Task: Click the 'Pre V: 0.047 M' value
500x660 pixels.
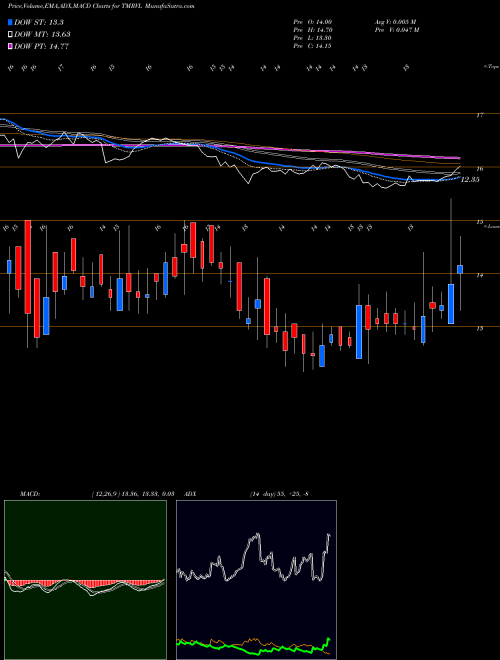Action: click(396, 30)
